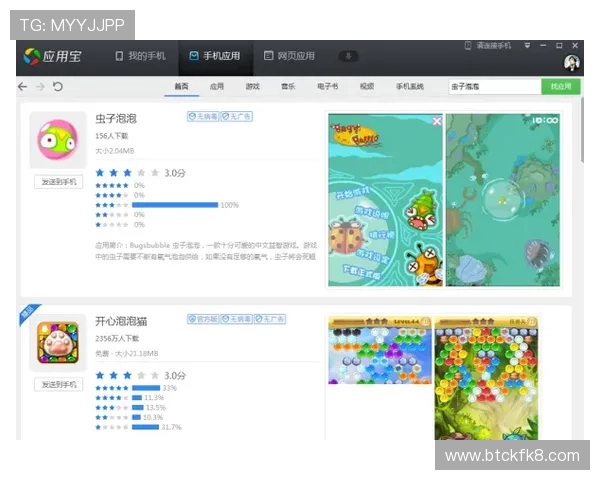Image resolution: width=600 pixels, height=480 pixels.
Task: Click the 无广告 badge for 虫子泡泡
Action: point(236,116)
